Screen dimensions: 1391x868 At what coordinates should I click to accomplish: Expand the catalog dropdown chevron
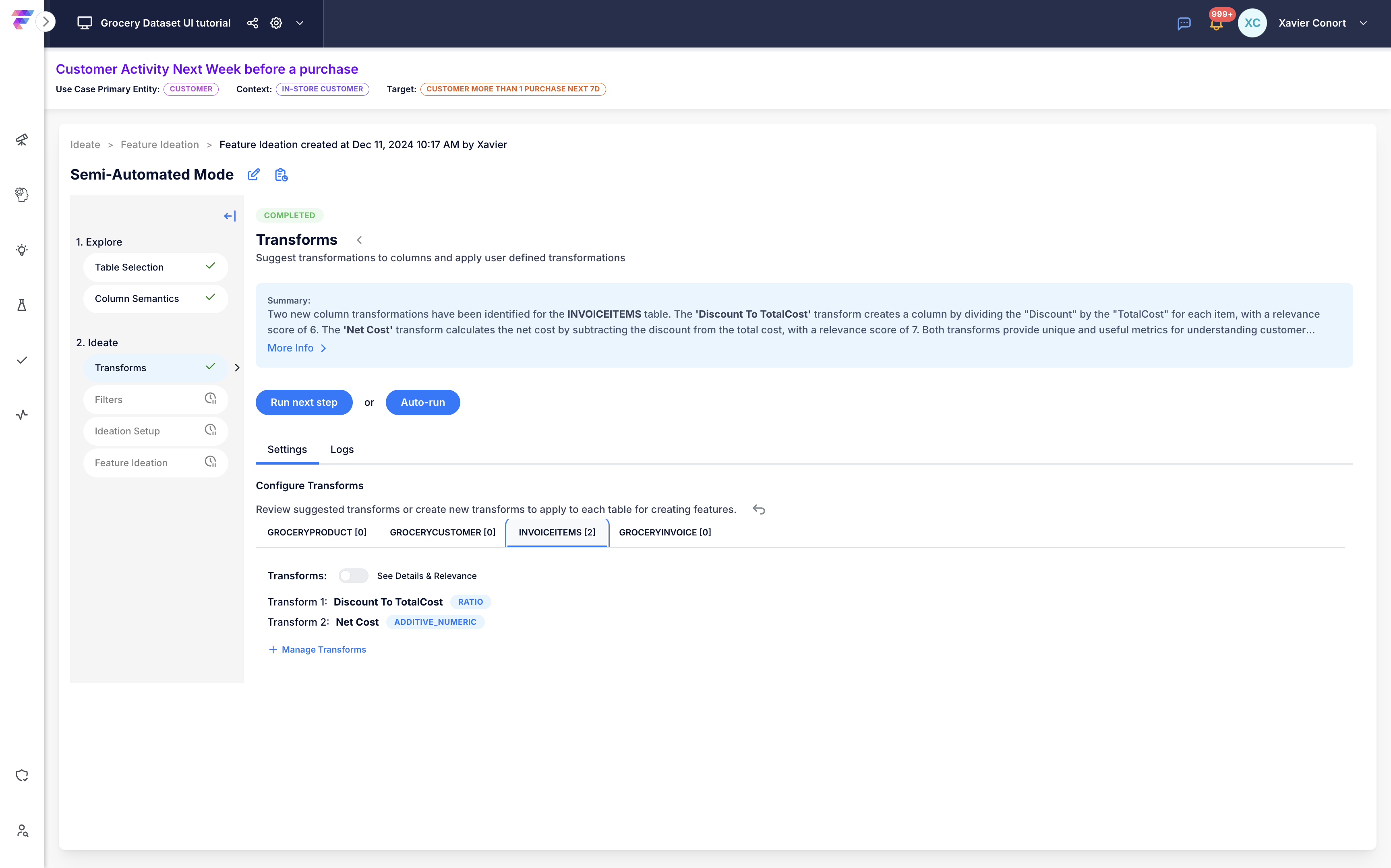tap(300, 23)
